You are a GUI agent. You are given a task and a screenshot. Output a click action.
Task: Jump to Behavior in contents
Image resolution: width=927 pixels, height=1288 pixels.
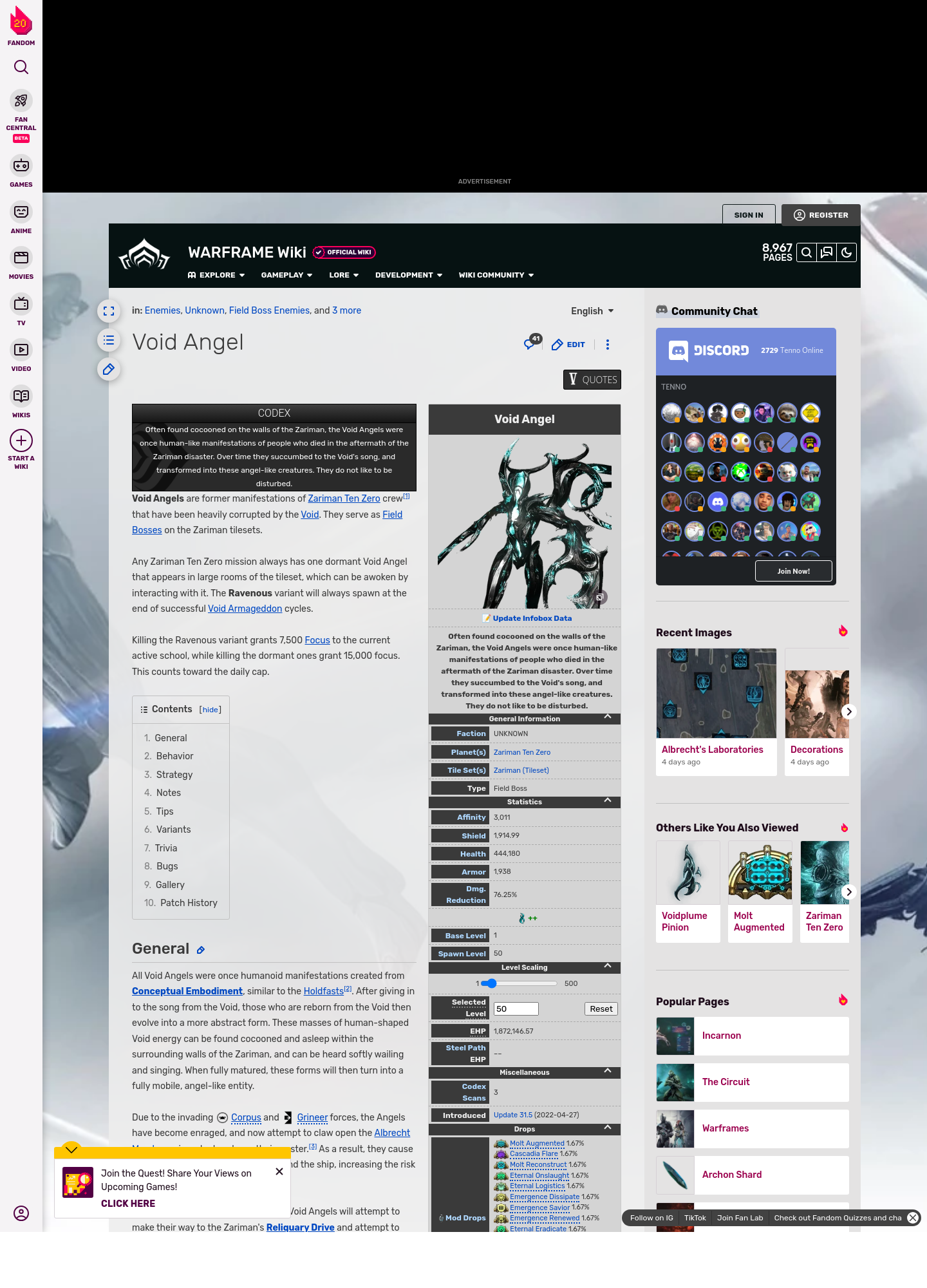(174, 756)
